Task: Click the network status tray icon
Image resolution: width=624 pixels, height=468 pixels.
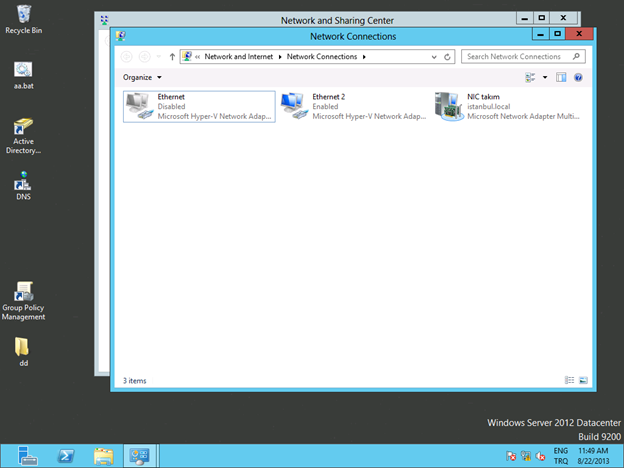Action: click(x=526, y=456)
